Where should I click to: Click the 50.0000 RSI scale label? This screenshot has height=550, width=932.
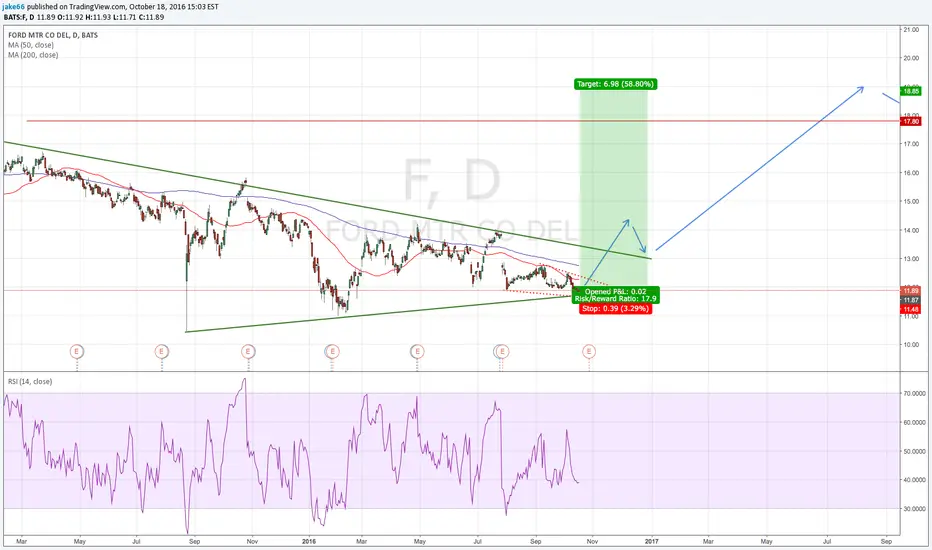point(914,451)
